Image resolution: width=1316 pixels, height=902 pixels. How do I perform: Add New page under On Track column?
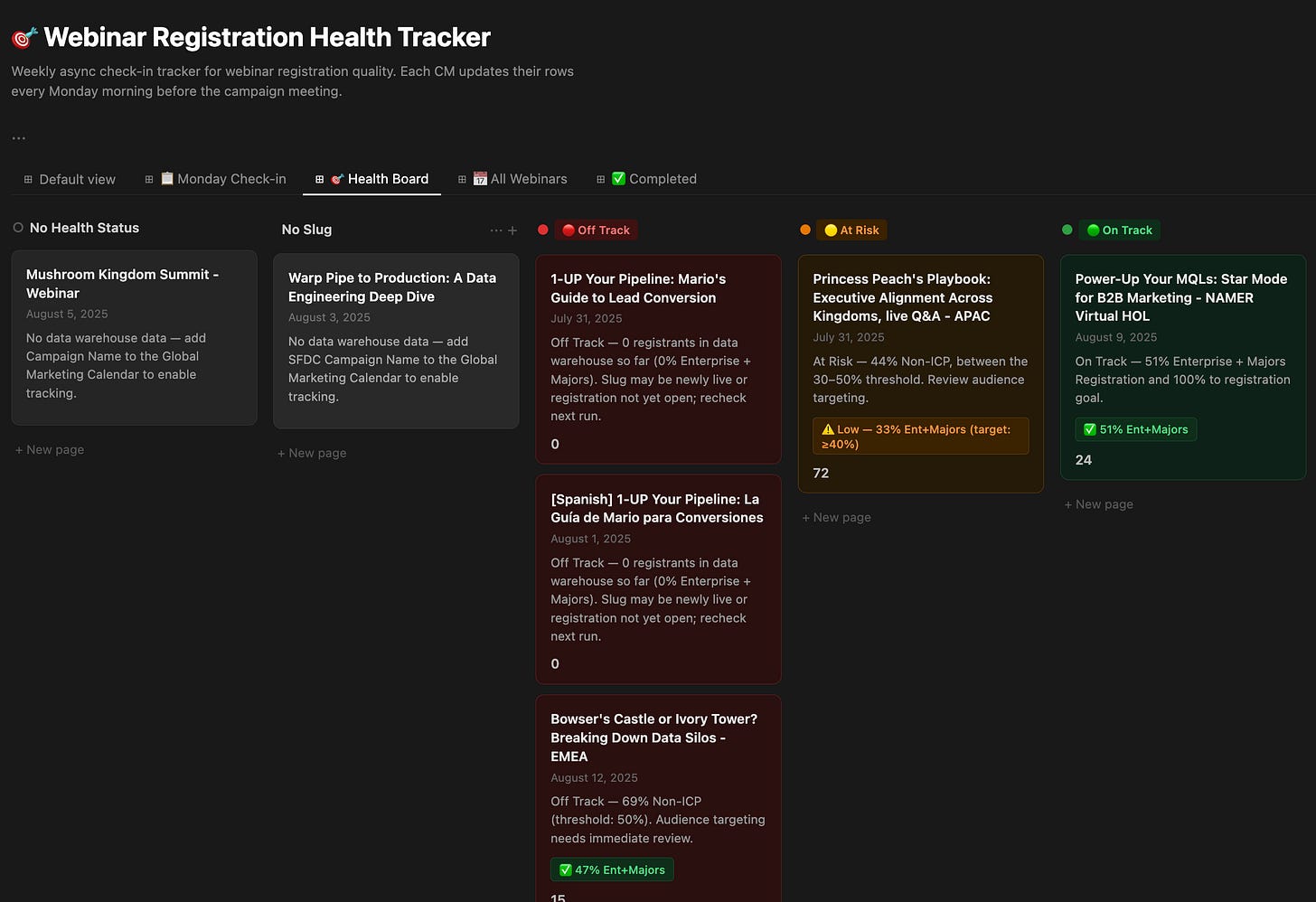(x=1099, y=504)
